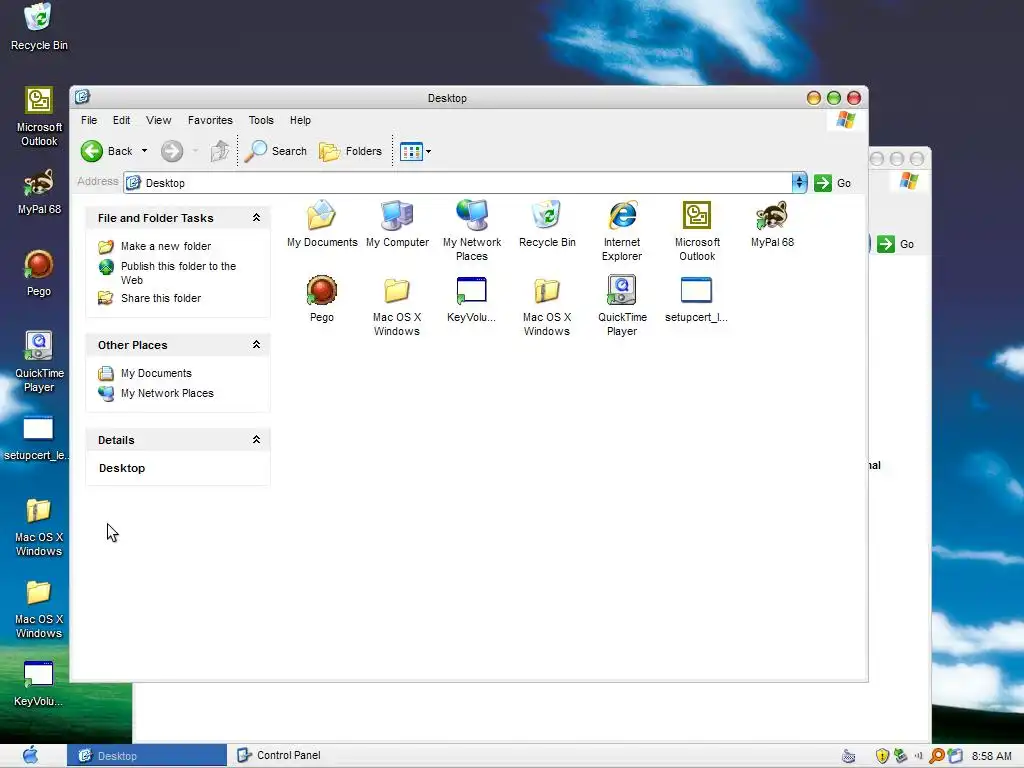Click Publish this folder to the Web

click(178, 273)
